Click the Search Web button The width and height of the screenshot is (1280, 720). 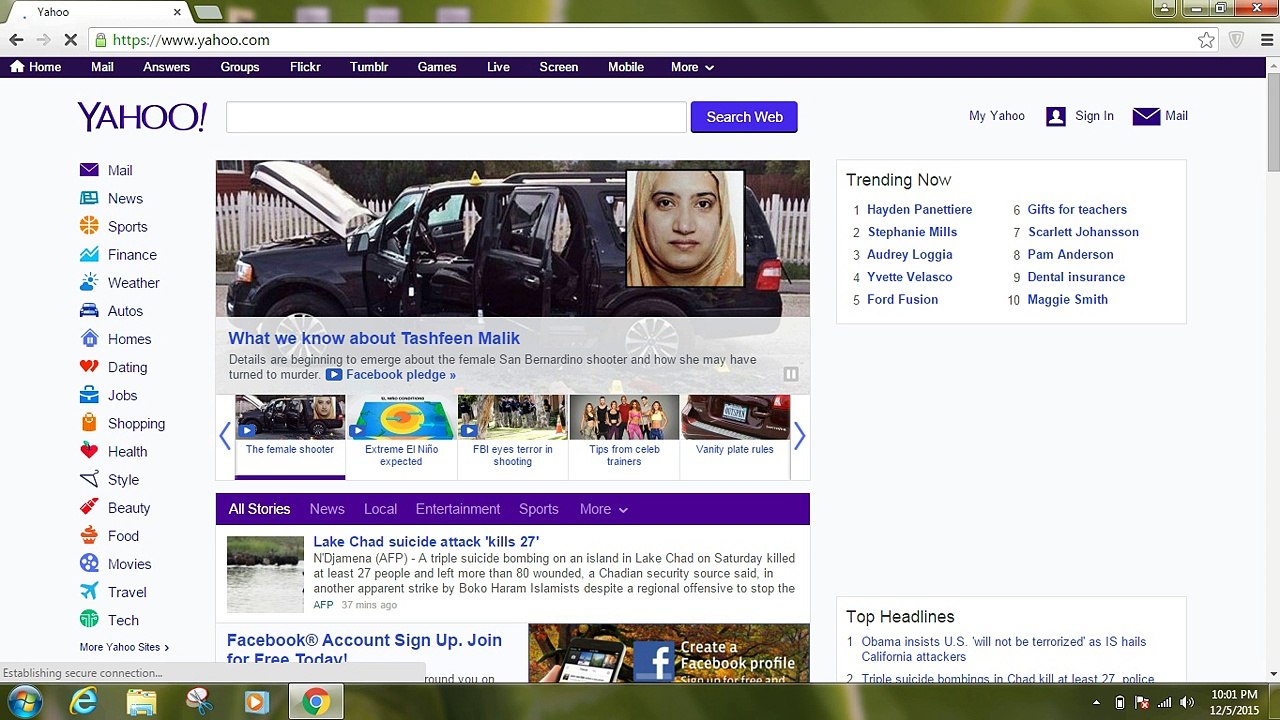tap(744, 117)
